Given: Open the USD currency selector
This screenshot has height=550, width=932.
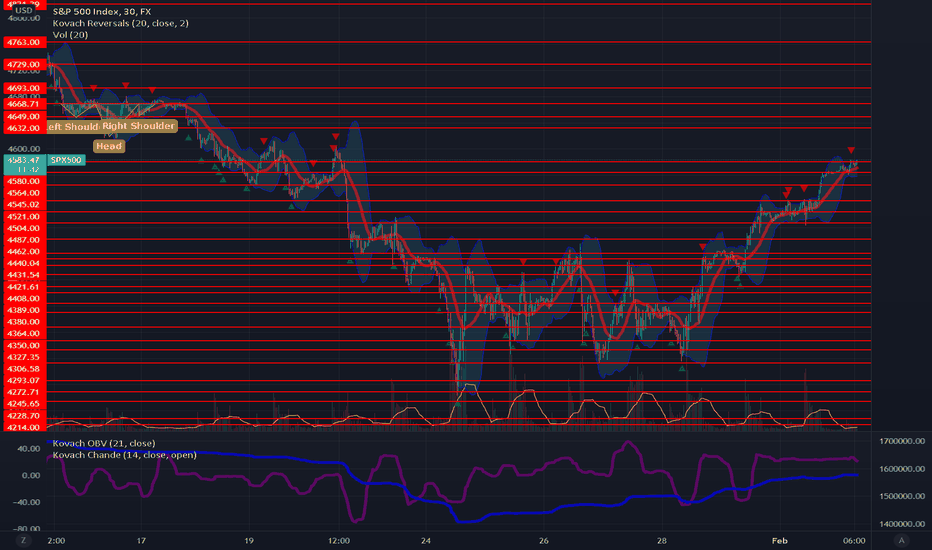Looking at the screenshot, I should click(24, 10).
